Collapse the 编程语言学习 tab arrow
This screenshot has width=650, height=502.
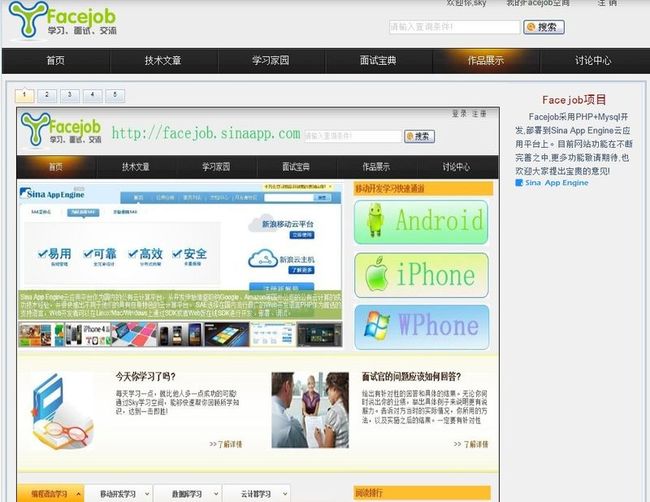(x=78, y=494)
